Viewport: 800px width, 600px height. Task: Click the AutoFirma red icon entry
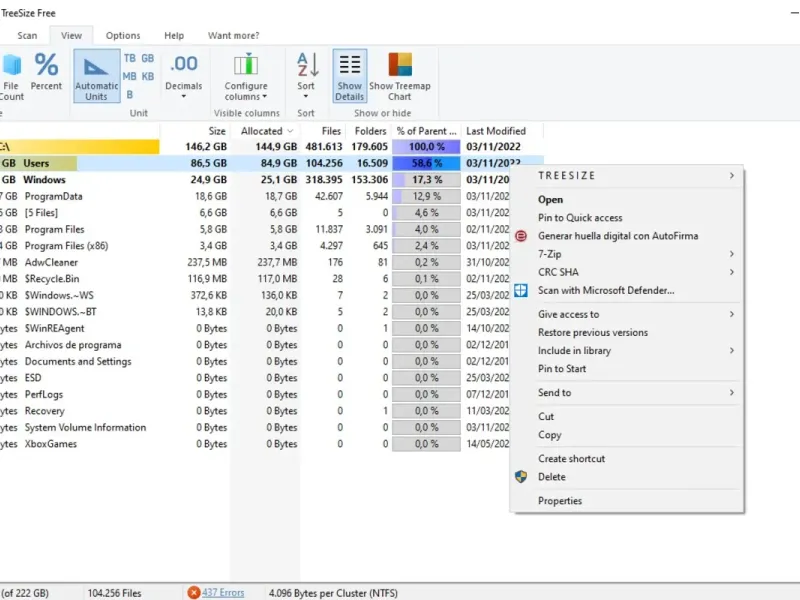click(x=520, y=236)
